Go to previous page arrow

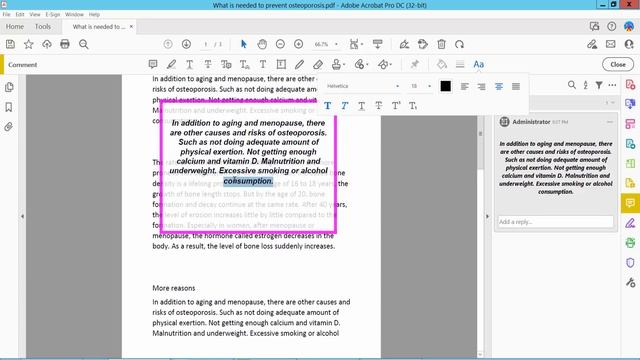pos(168,44)
